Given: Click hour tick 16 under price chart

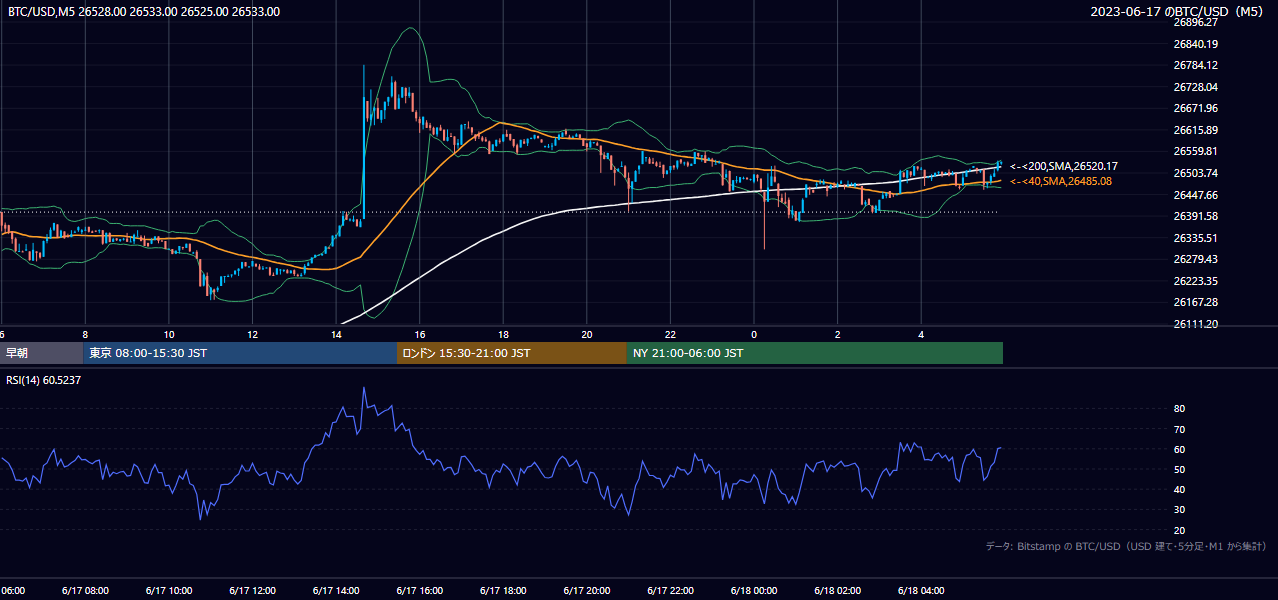Looking at the screenshot, I should tap(420, 334).
